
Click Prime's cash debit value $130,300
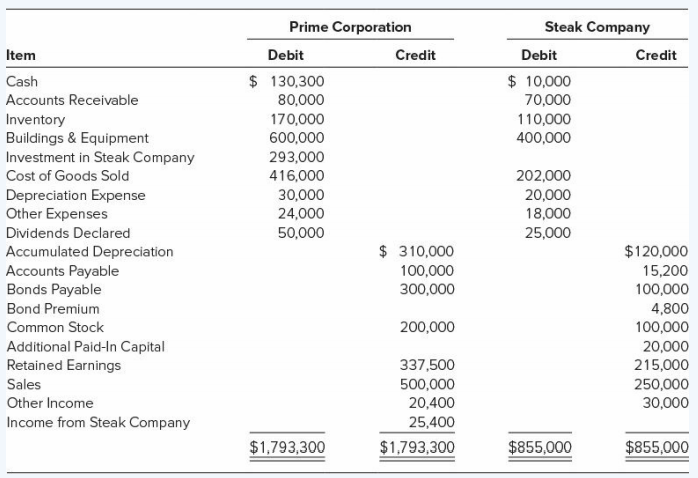[287, 81]
